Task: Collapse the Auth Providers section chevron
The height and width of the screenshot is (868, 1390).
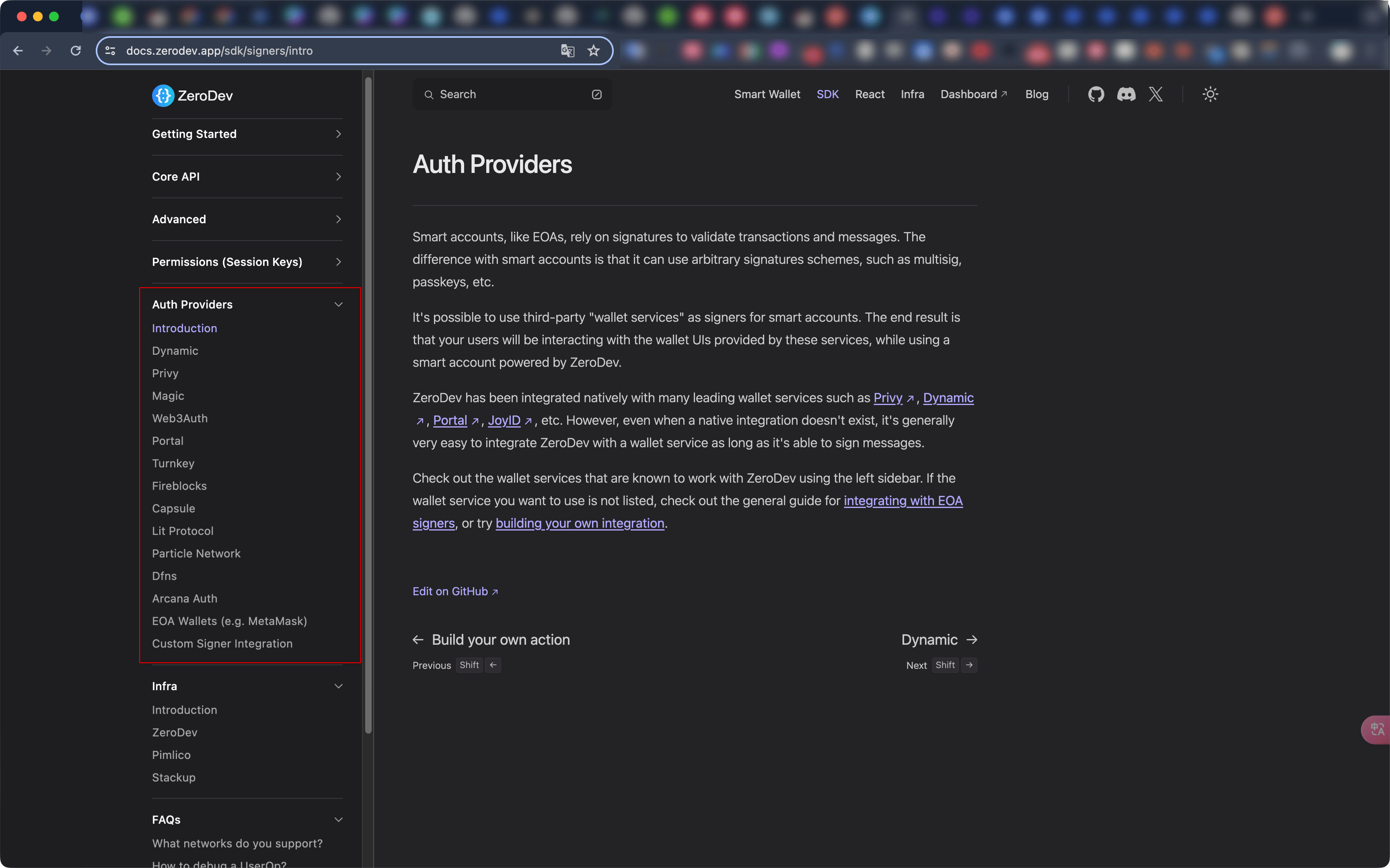Action: (x=338, y=304)
